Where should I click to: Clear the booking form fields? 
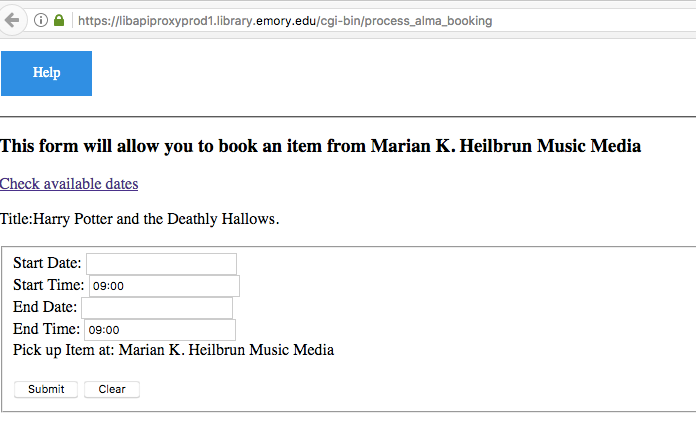(112, 389)
